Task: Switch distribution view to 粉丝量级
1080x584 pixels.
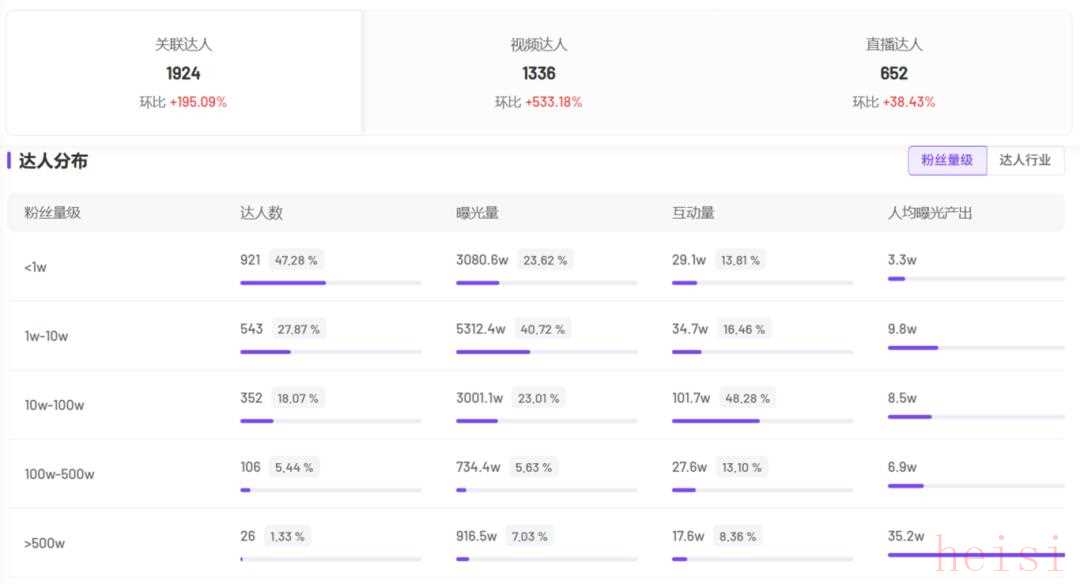Action: tap(947, 160)
